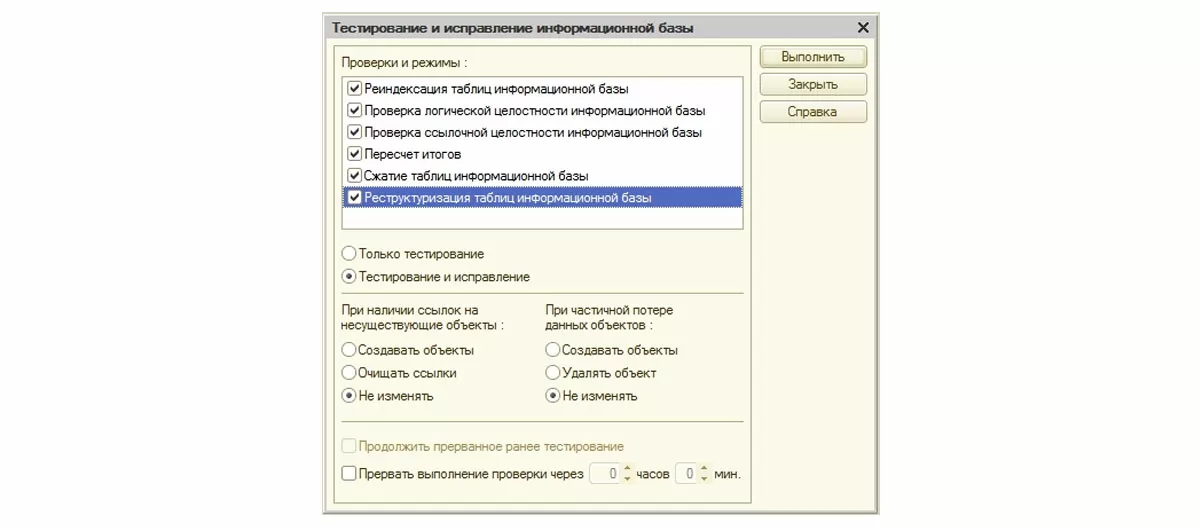The width and height of the screenshot is (1200, 527).
Task: Enable Прервать выполнение проверки через checkbox
Action: pos(349,474)
